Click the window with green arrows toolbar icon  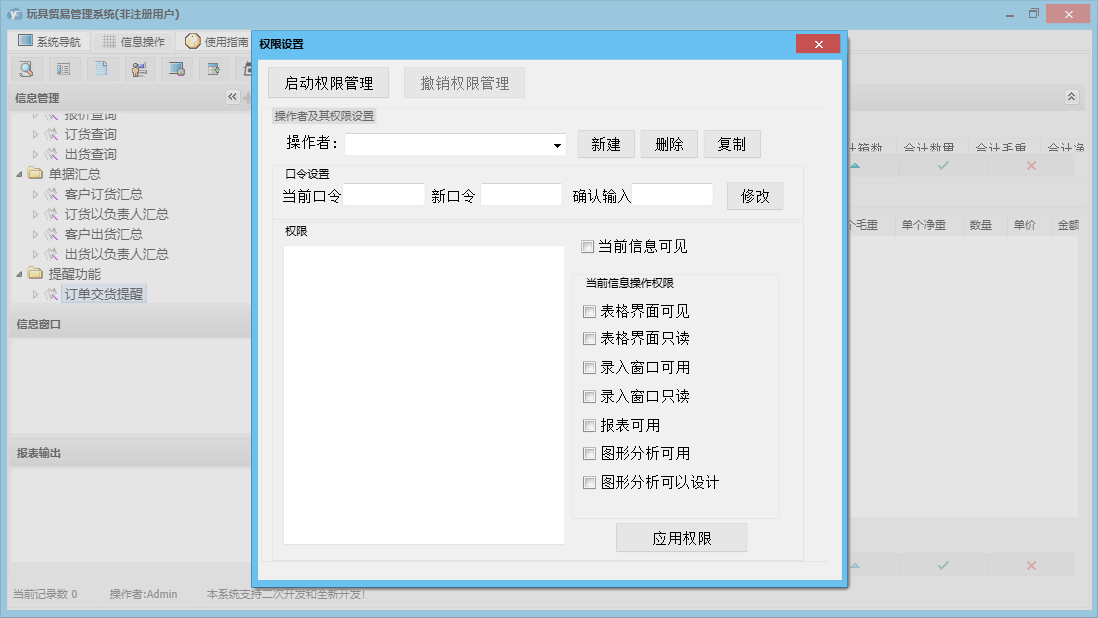214,69
